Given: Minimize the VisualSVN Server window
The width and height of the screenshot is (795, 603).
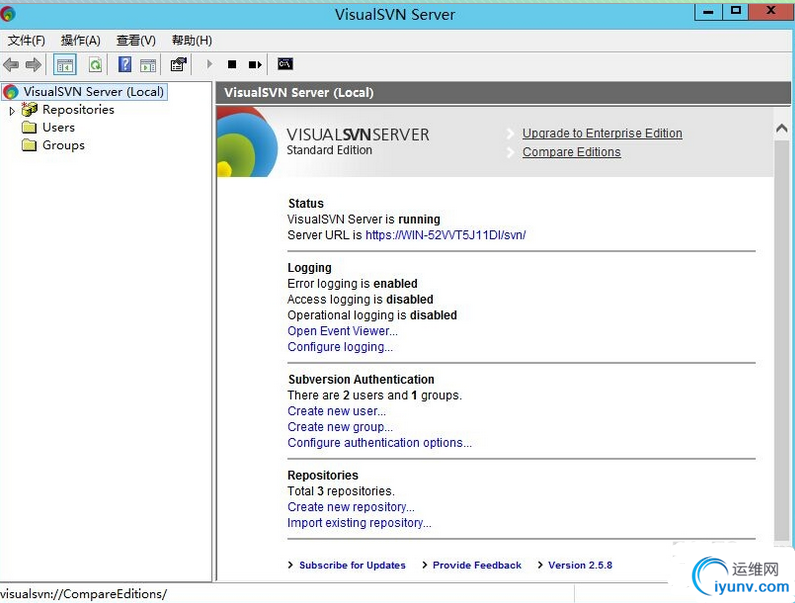Looking at the screenshot, I should [x=708, y=11].
